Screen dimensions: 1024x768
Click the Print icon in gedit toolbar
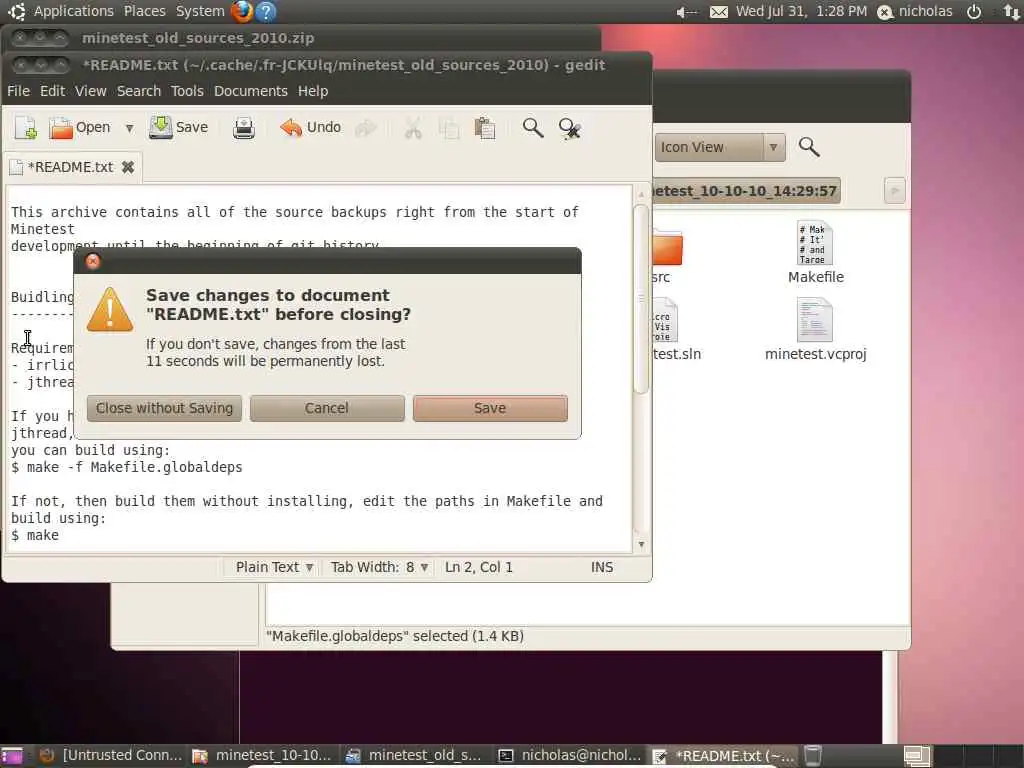(x=244, y=128)
